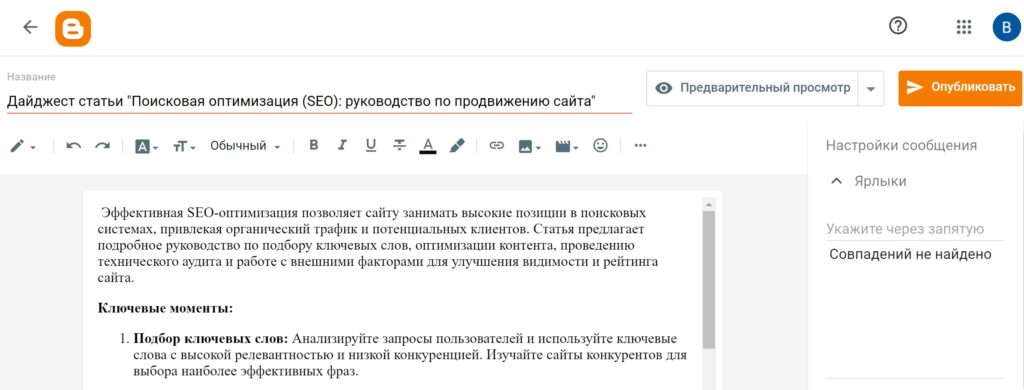
Task: Show more toolbar options
Action: point(640,146)
